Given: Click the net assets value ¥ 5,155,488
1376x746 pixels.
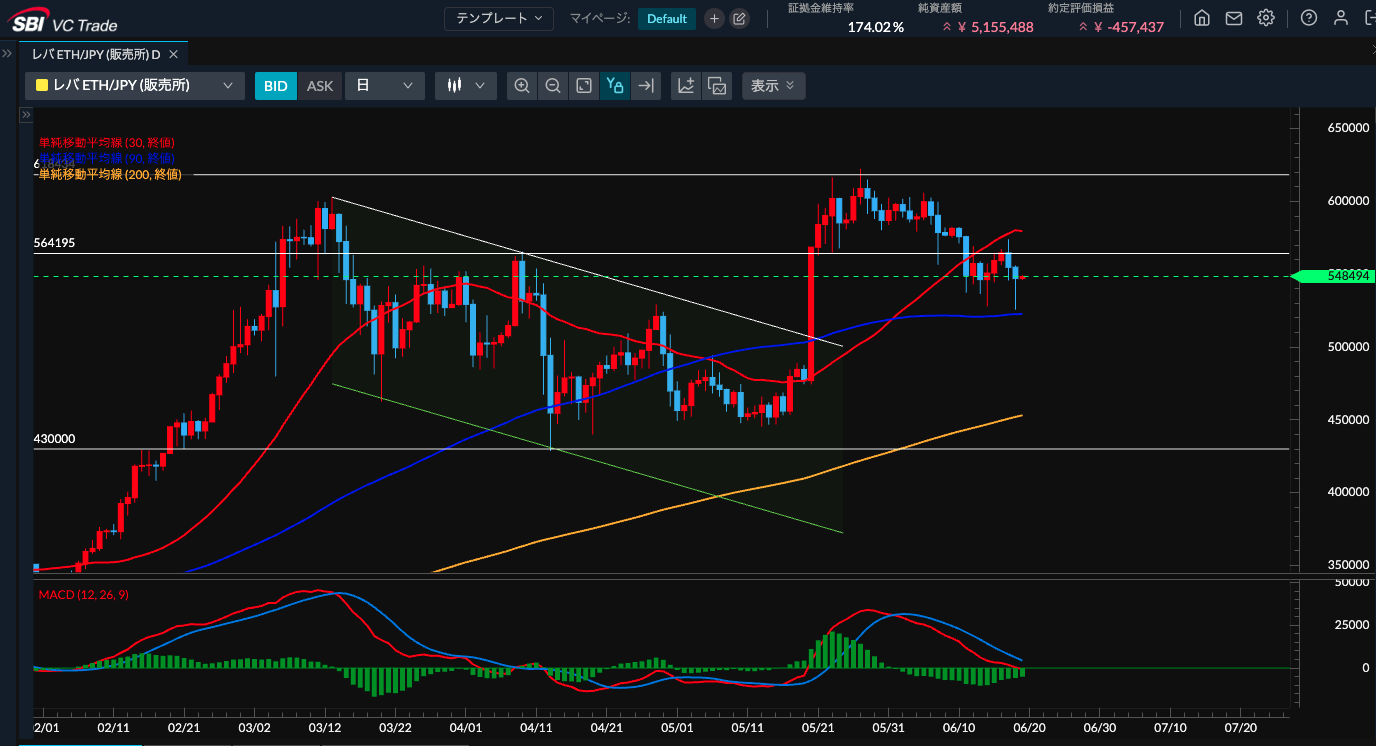Looking at the screenshot, I should (996, 27).
